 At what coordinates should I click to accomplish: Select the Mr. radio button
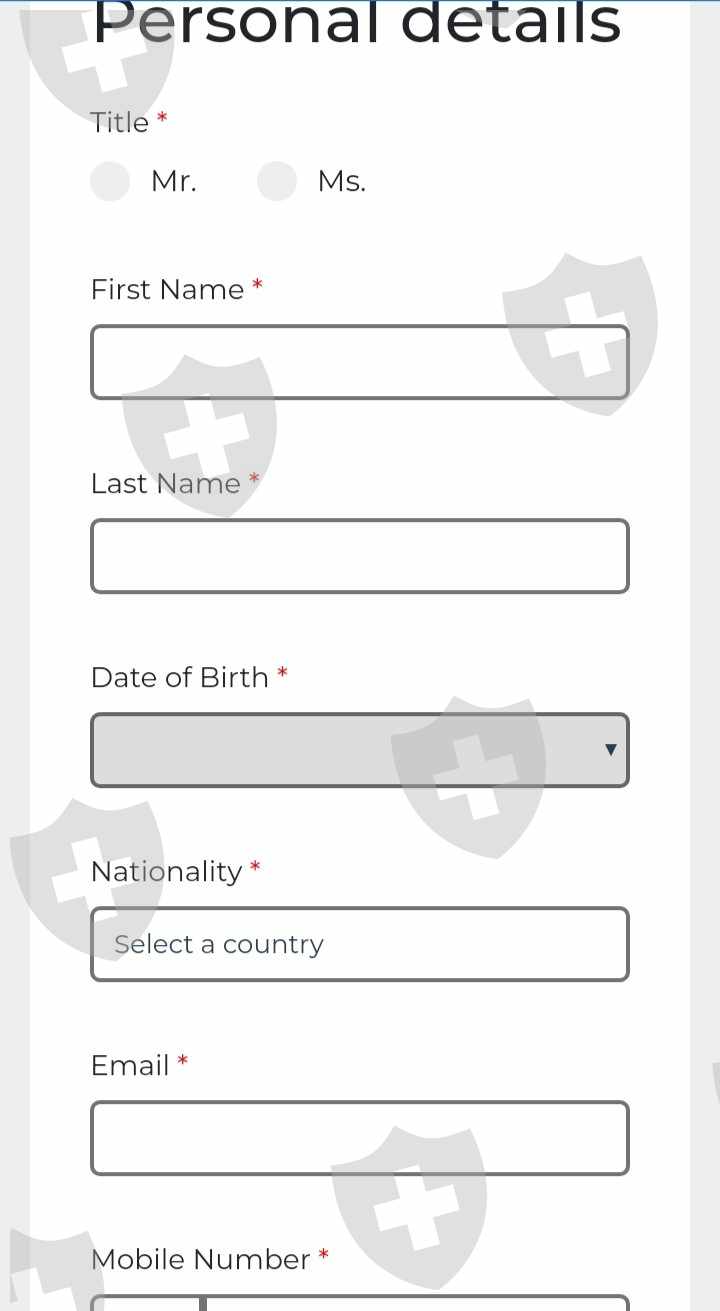[x=110, y=182]
